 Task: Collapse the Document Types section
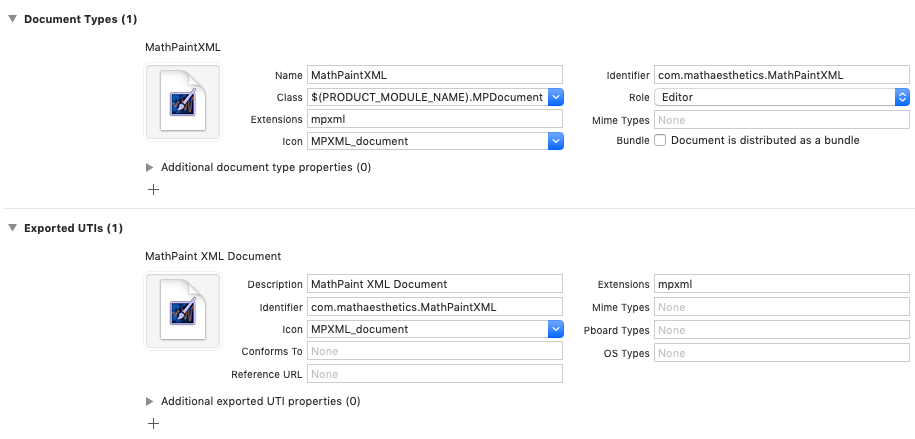click(12, 20)
